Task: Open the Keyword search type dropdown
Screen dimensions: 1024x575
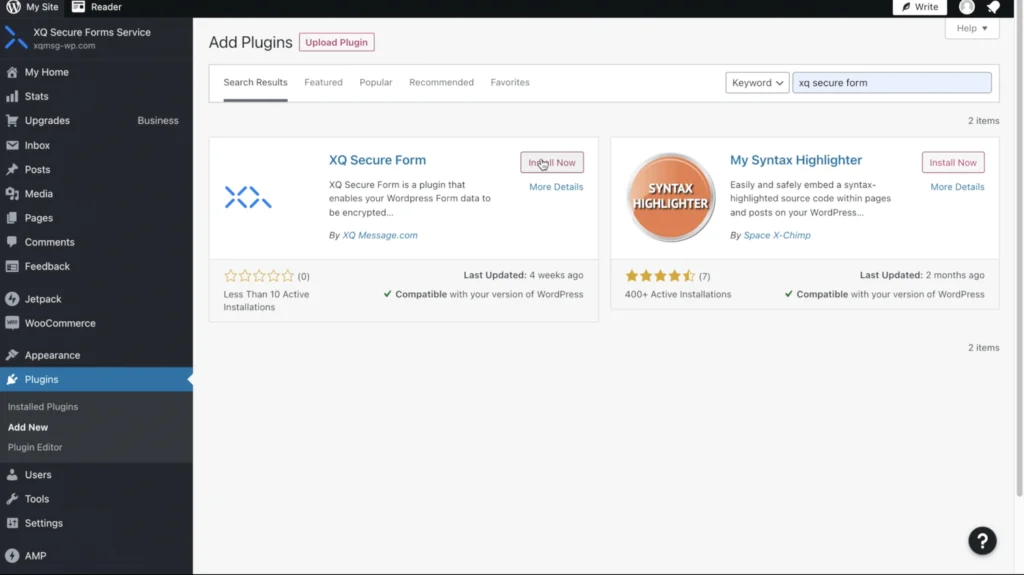Action: coord(757,83)
